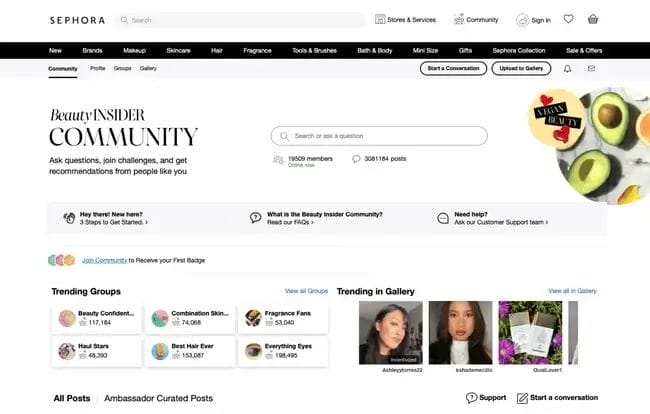Focus the Search or ask a question field
650x414 pixels.
tap(379, 136)
